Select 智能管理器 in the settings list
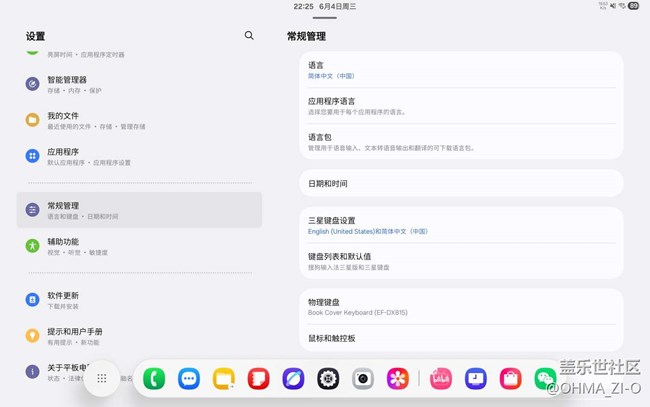This screenshot has width=650, height=407. (67, 84)
